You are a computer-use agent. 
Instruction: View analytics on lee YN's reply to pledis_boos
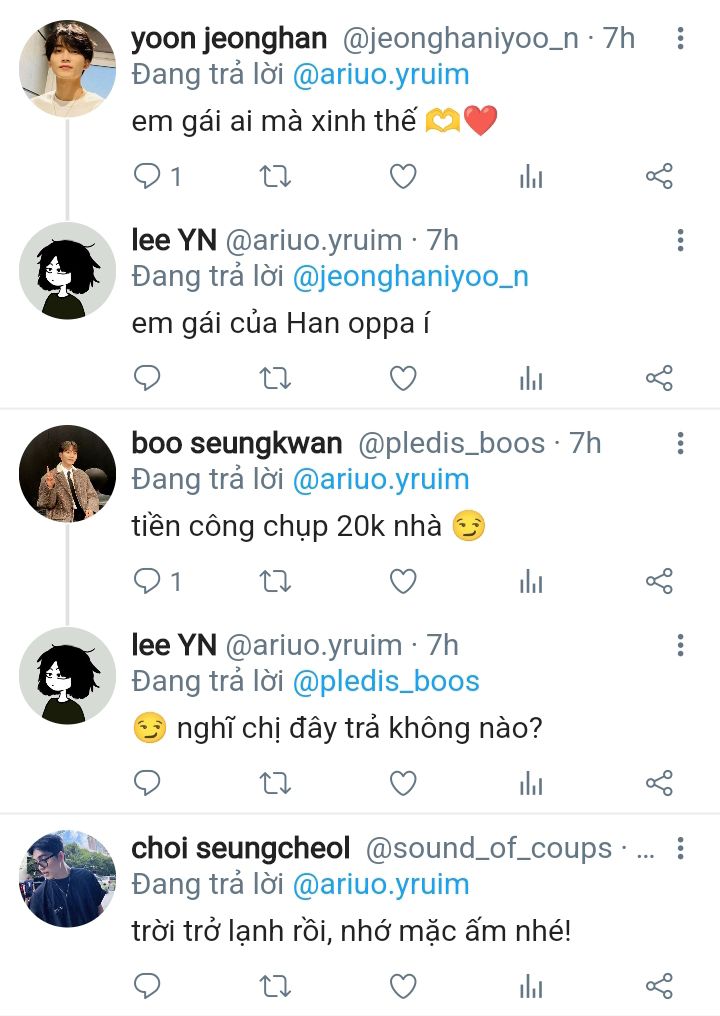click(531, 782)
